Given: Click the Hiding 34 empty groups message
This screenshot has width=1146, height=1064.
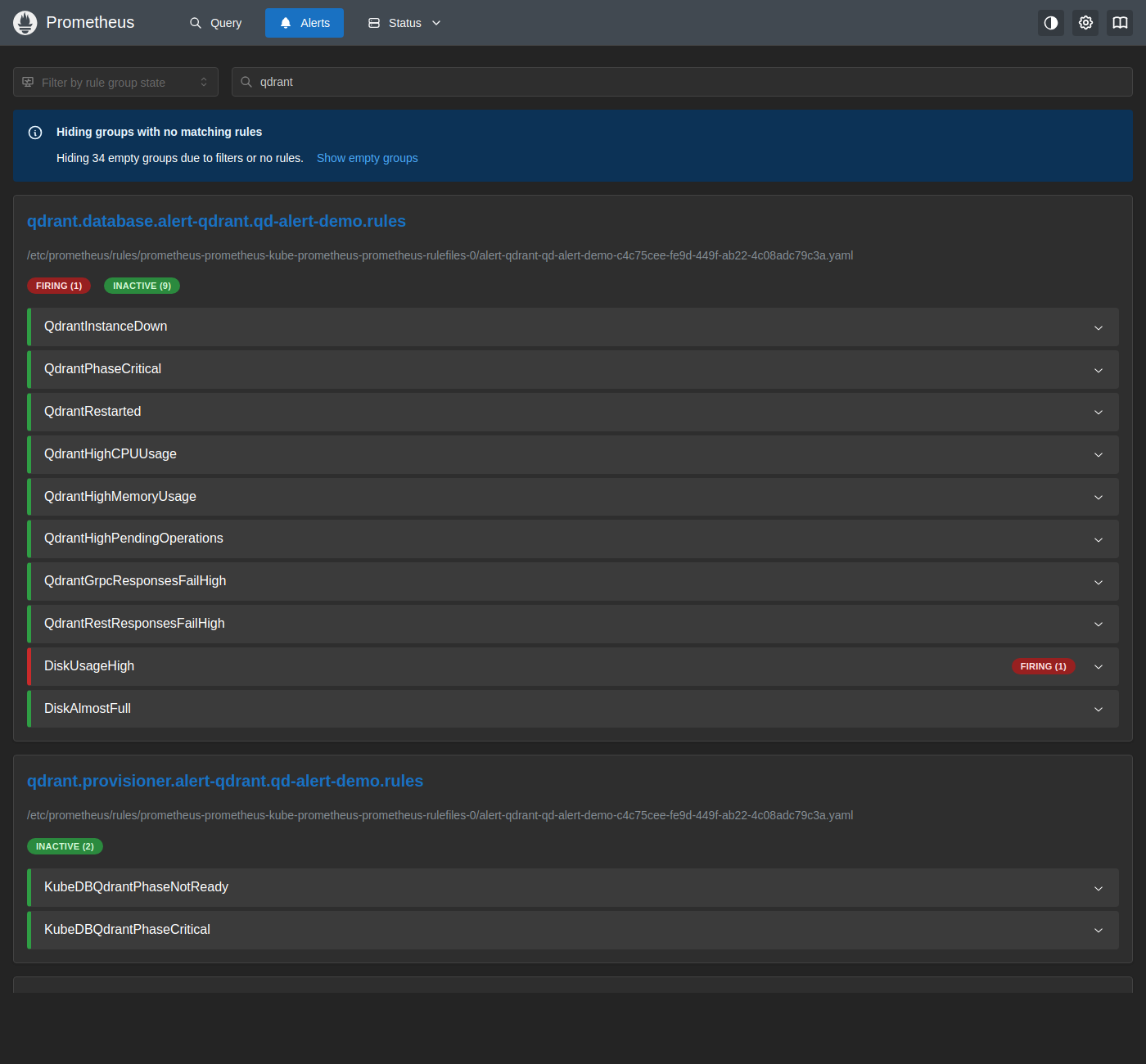Looking at the screenshot, I should point(180,158).
